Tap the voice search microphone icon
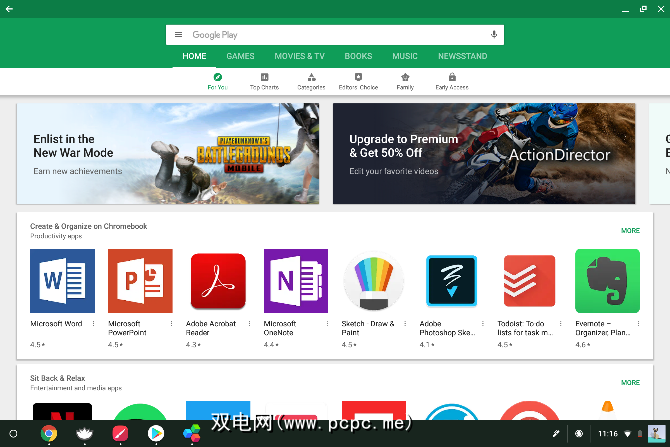Viewport: 670px width, 447px height. (493, 35)
